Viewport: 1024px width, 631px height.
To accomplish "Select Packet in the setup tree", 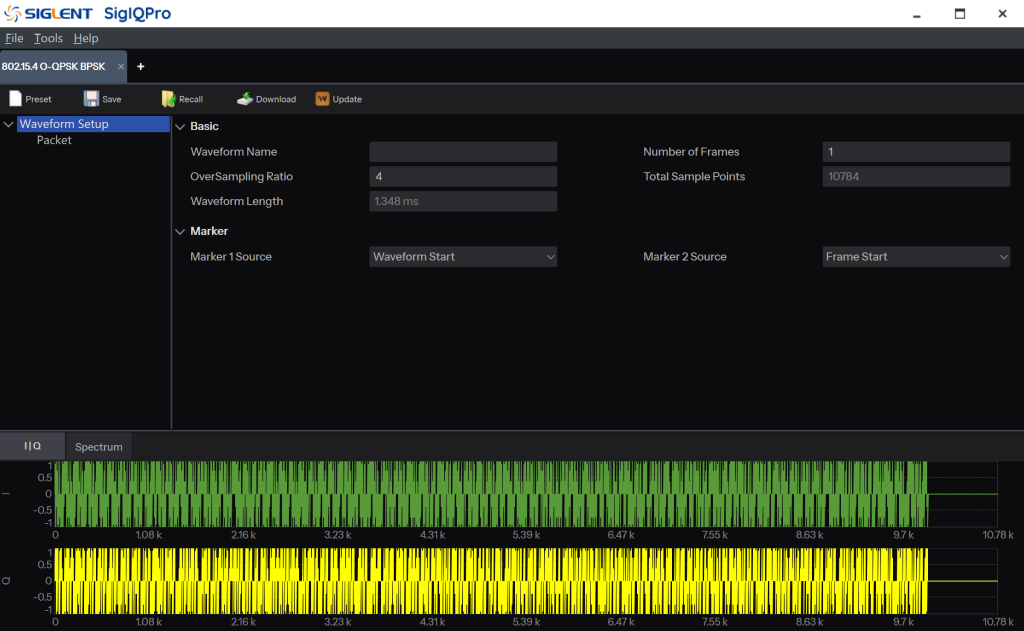I will pos(55,140).
